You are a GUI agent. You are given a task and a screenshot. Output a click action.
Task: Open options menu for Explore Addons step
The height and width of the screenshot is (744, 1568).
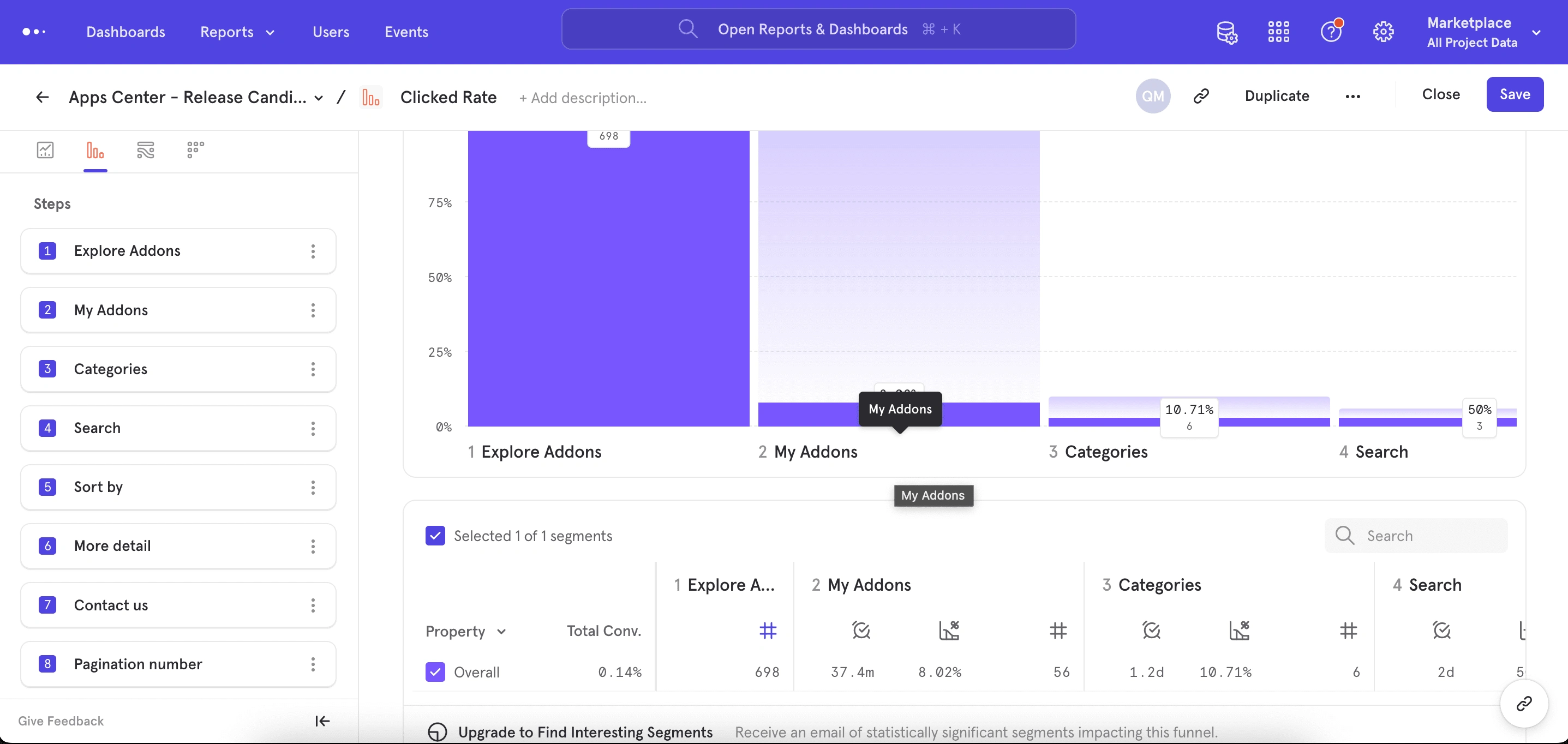click(x=313, y=251)
